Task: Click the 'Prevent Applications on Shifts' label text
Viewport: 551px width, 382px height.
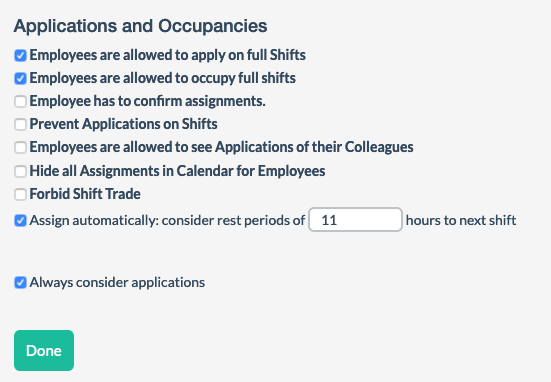Action: [123, 124]
